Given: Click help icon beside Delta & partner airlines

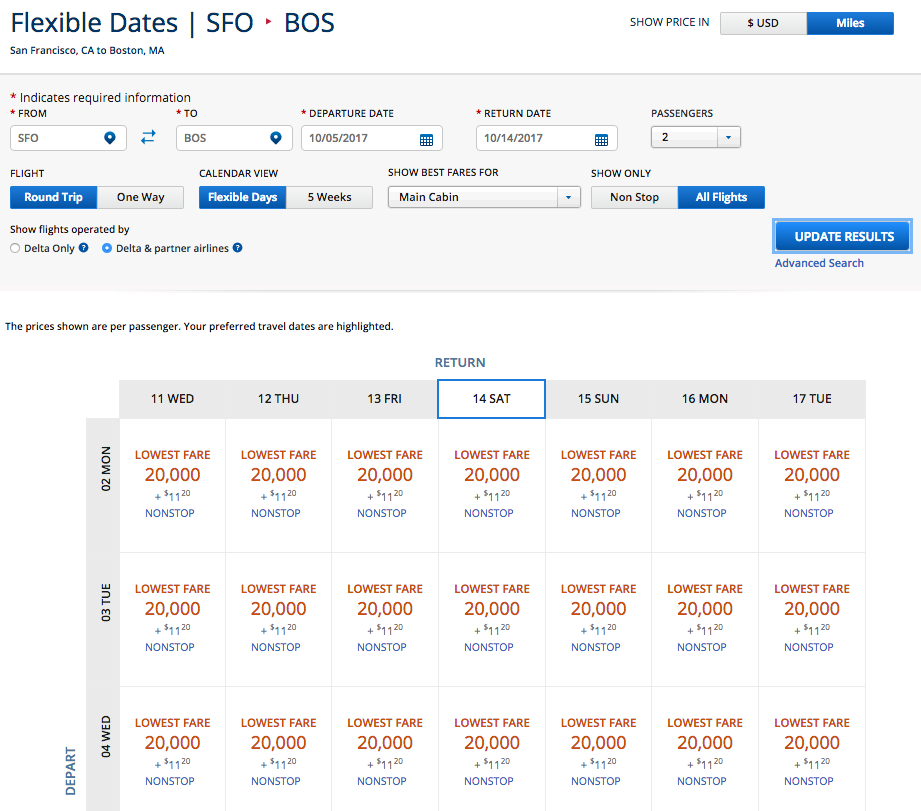Looking at the screenshot, I should pyautogui.click(x=237, y=248).
